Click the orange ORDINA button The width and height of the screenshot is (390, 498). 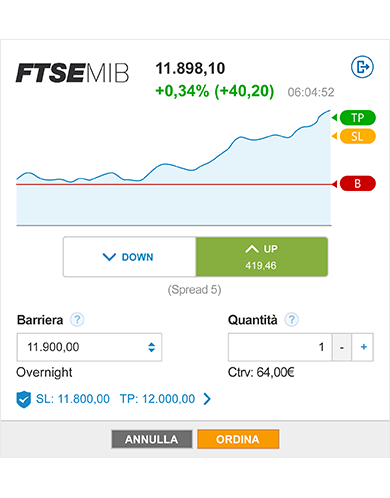click(x=238, y=439)
